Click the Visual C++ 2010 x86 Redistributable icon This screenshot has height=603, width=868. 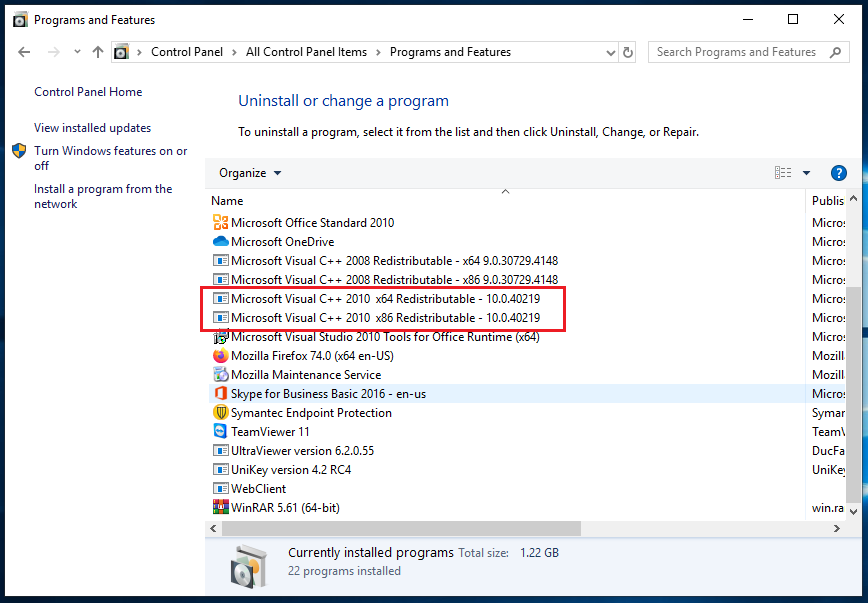click(220, 317)
